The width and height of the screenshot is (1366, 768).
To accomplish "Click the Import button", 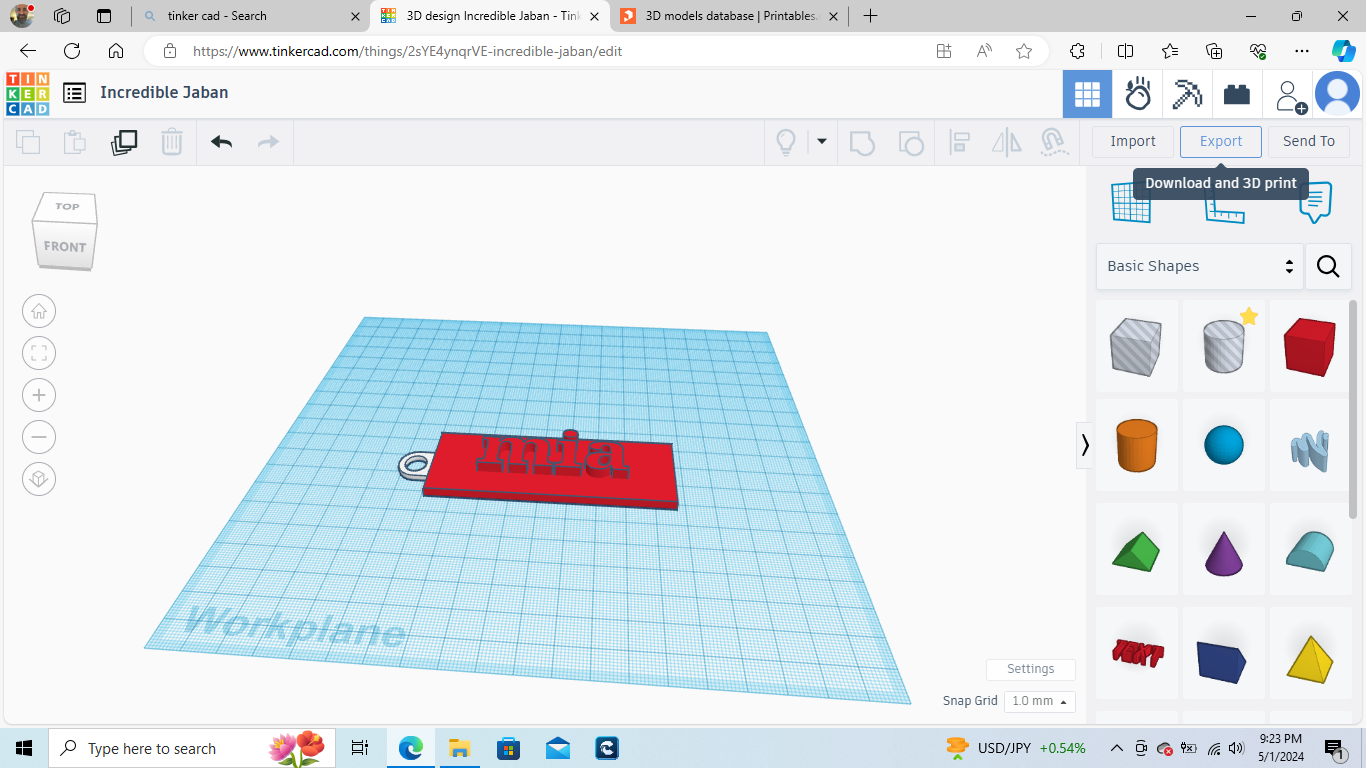I will click(1133, 142).
